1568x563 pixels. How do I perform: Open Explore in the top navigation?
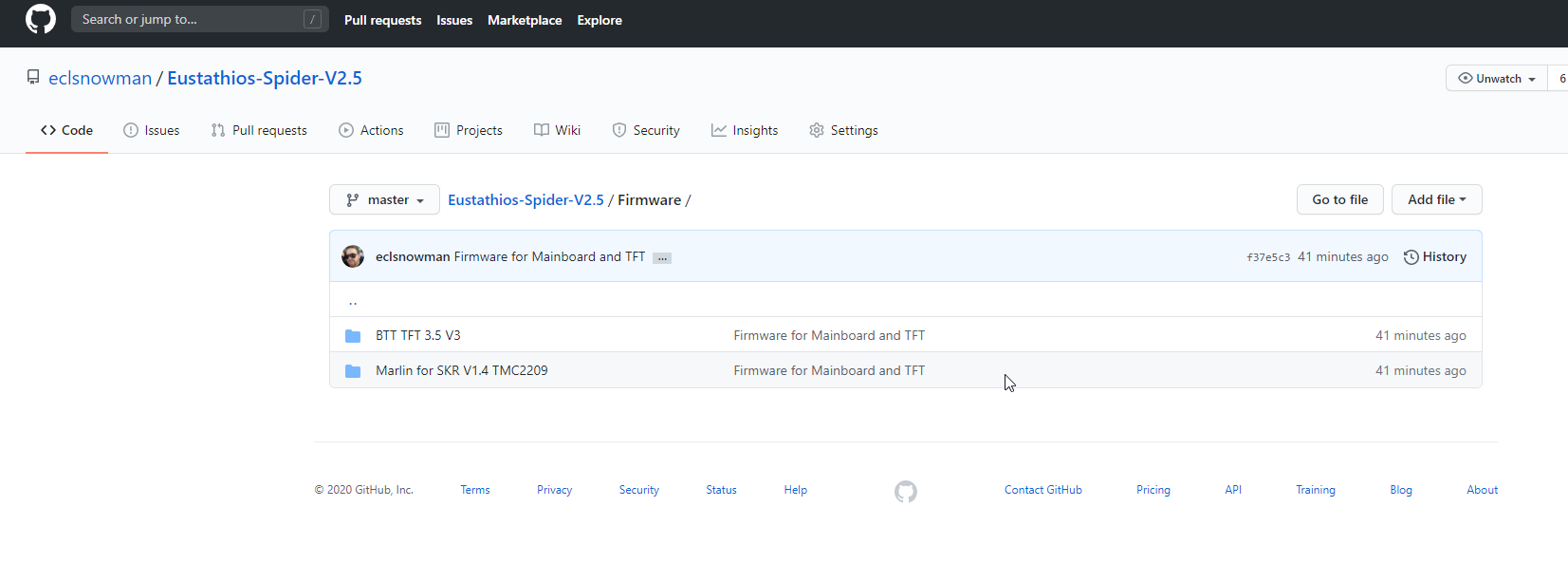coord(600,20)
